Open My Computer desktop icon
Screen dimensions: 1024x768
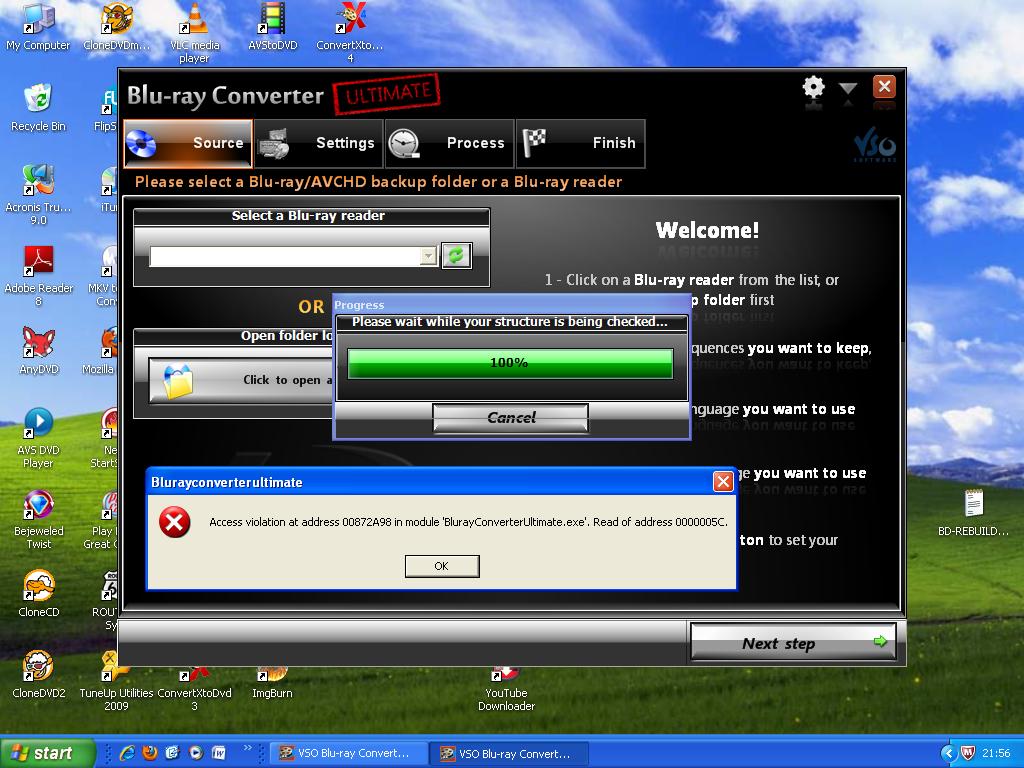tap(38, 27)
